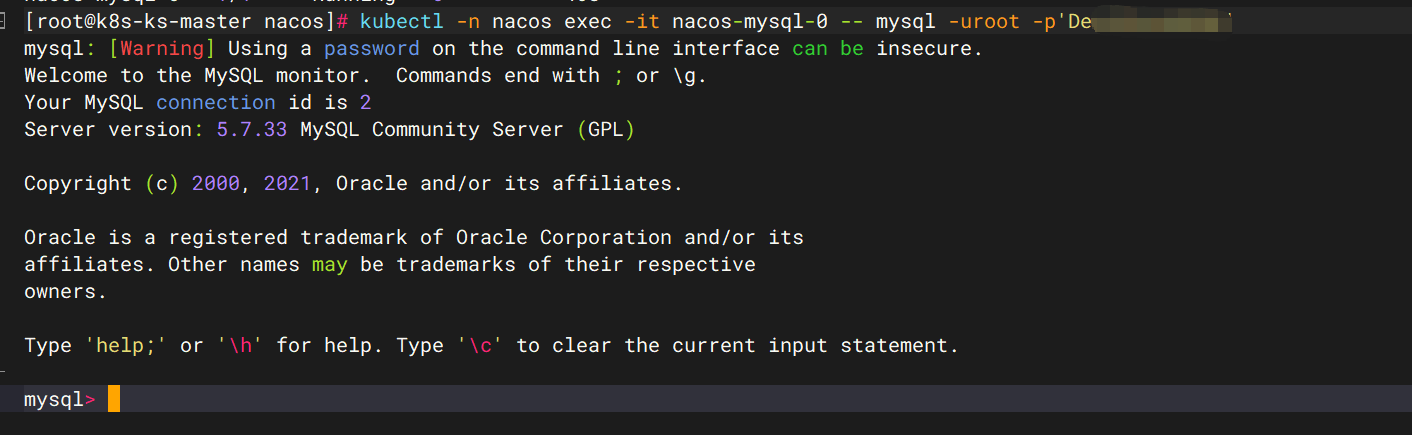Click the green word may
The height and width of the screenshot is (435, 1412).
[x=330, y=264]
